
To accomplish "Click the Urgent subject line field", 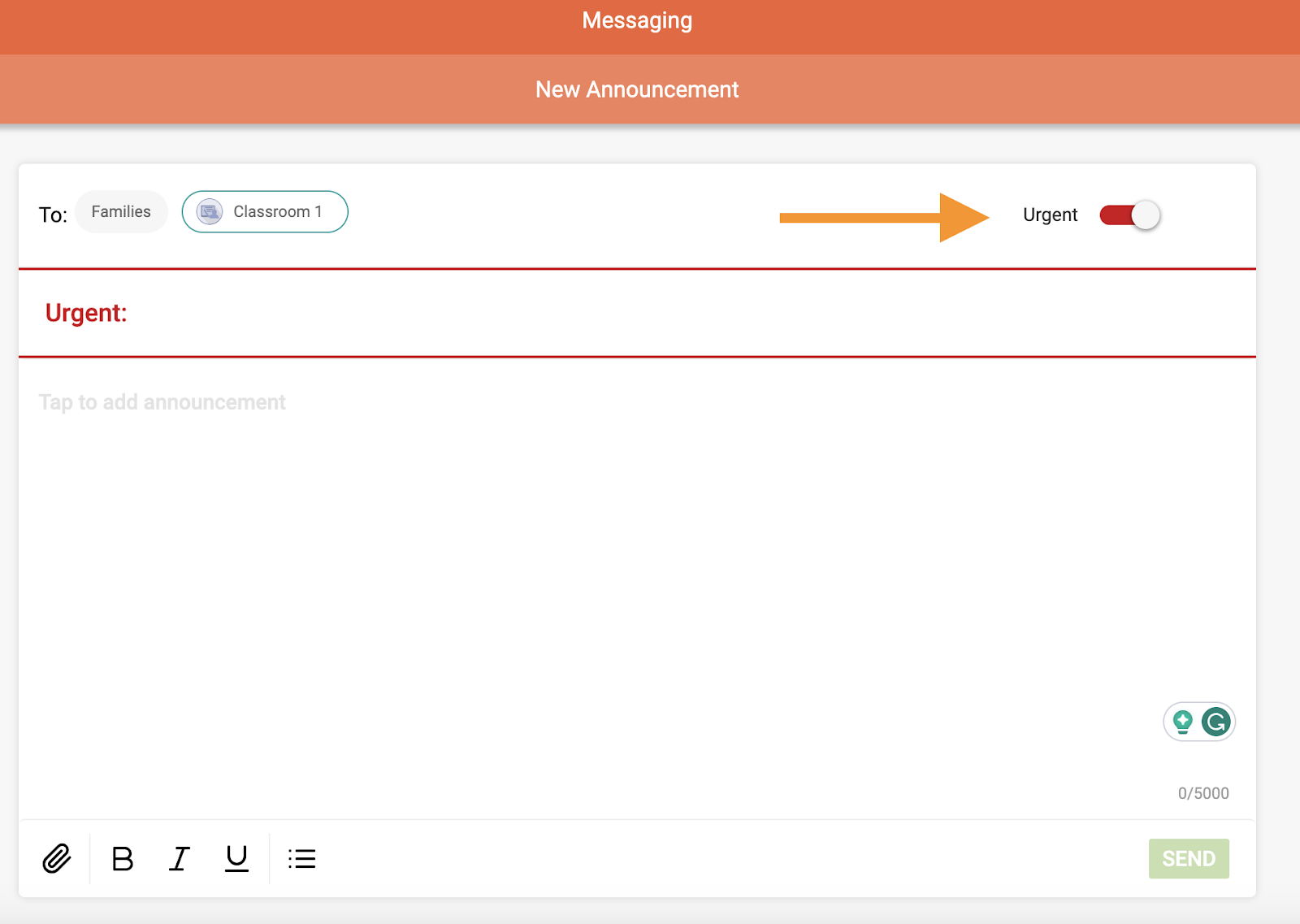I will pyautogui.click(x=650, y=313).
